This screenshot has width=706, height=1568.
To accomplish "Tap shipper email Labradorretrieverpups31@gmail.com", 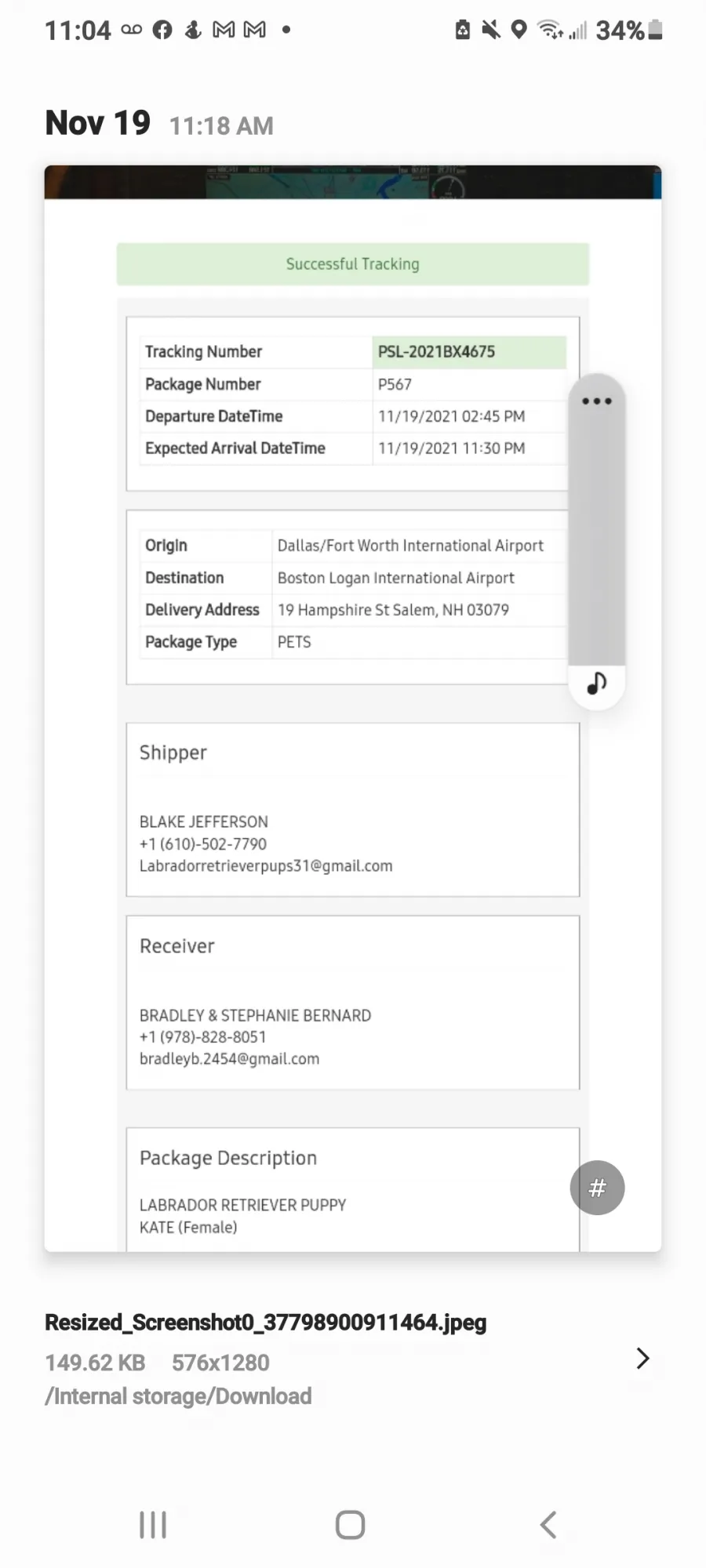I will point(266,866).
